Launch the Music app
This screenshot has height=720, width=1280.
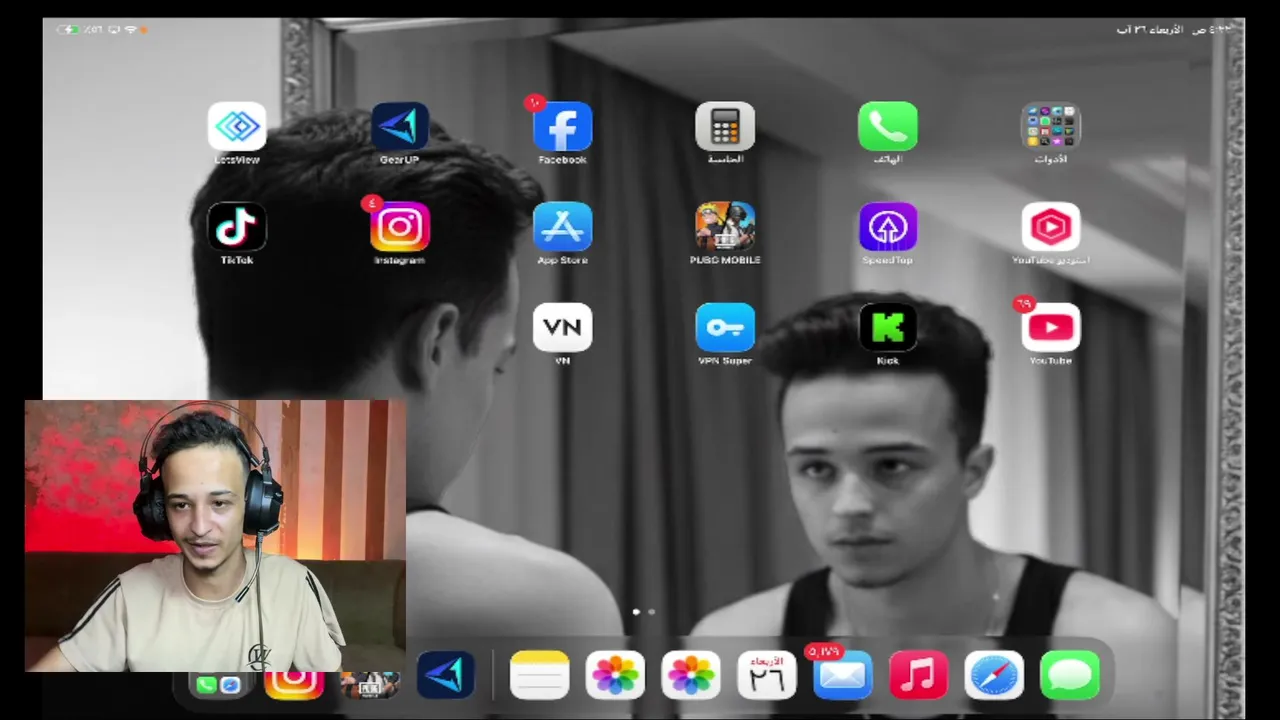coord(918,675)
